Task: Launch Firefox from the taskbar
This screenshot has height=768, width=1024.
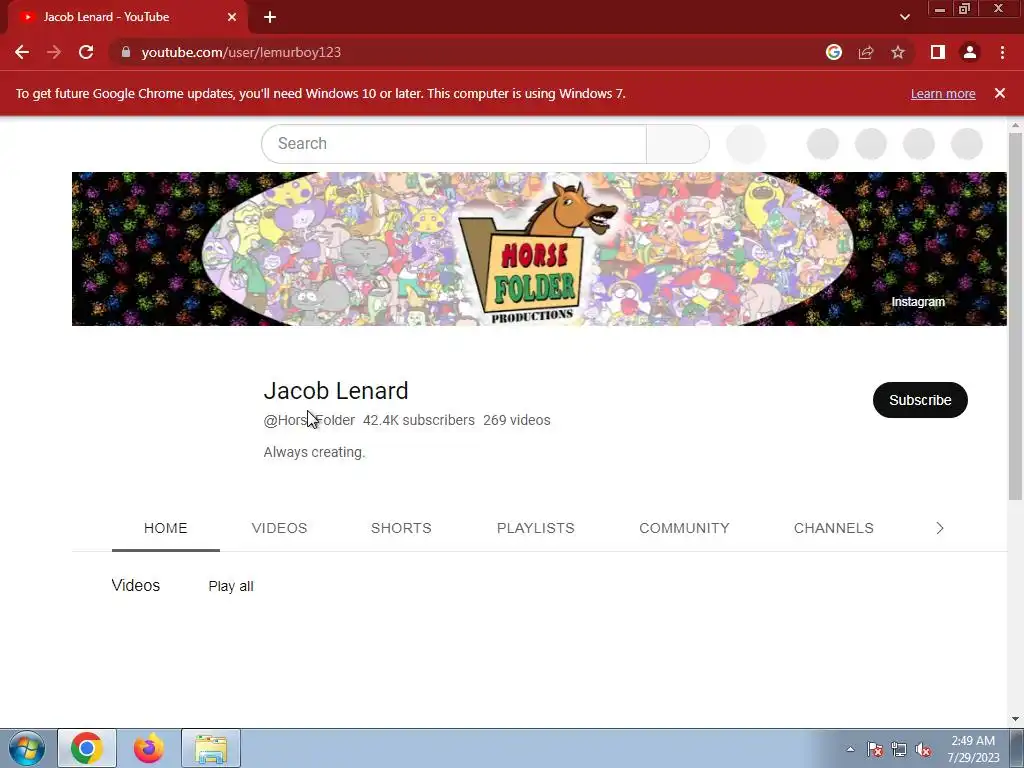Action: pos(149,748)
